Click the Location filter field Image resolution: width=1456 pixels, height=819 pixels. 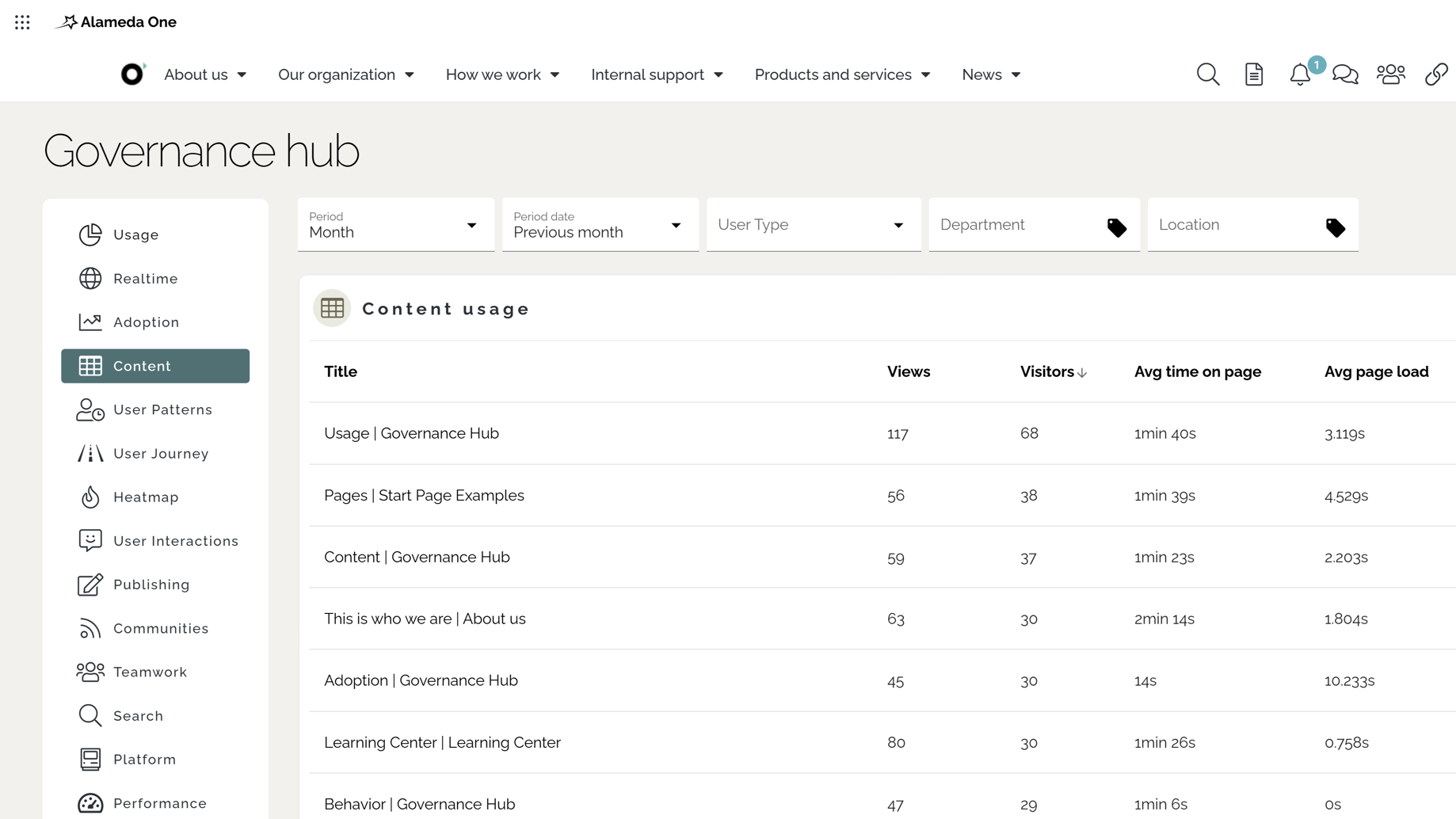tap(1253, 225)
